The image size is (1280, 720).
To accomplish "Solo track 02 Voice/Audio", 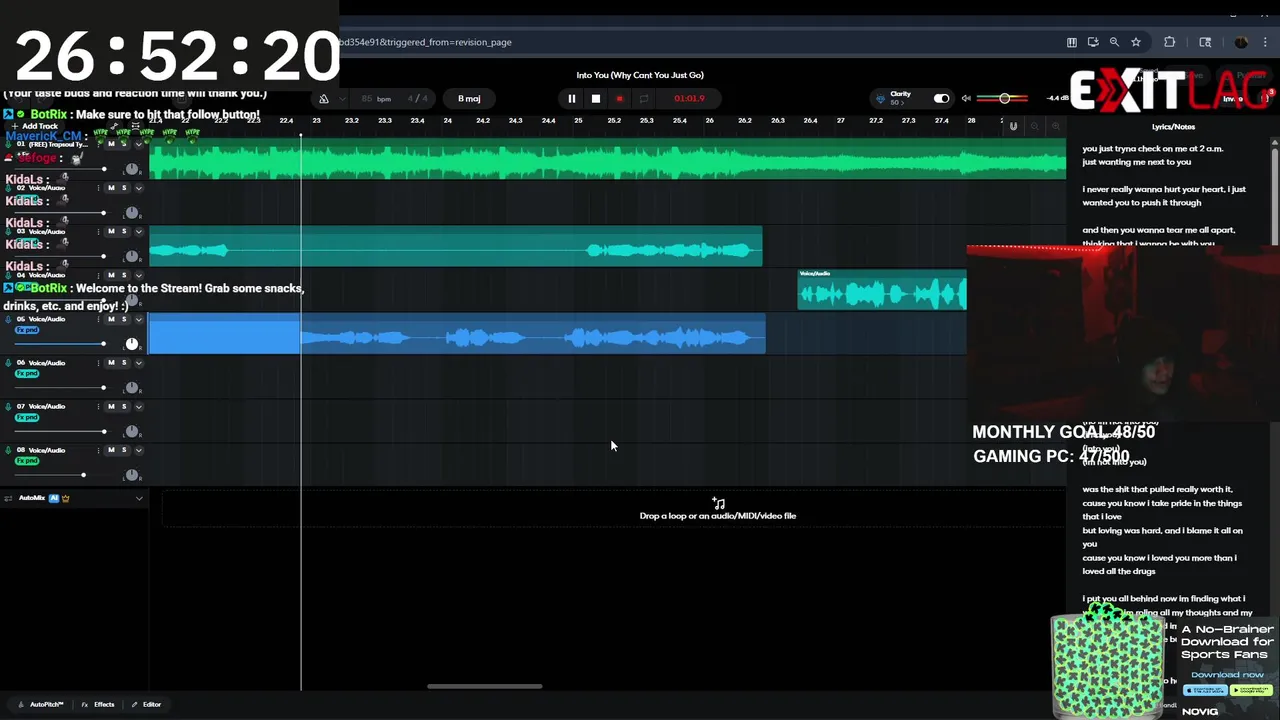I will point(124,188).
